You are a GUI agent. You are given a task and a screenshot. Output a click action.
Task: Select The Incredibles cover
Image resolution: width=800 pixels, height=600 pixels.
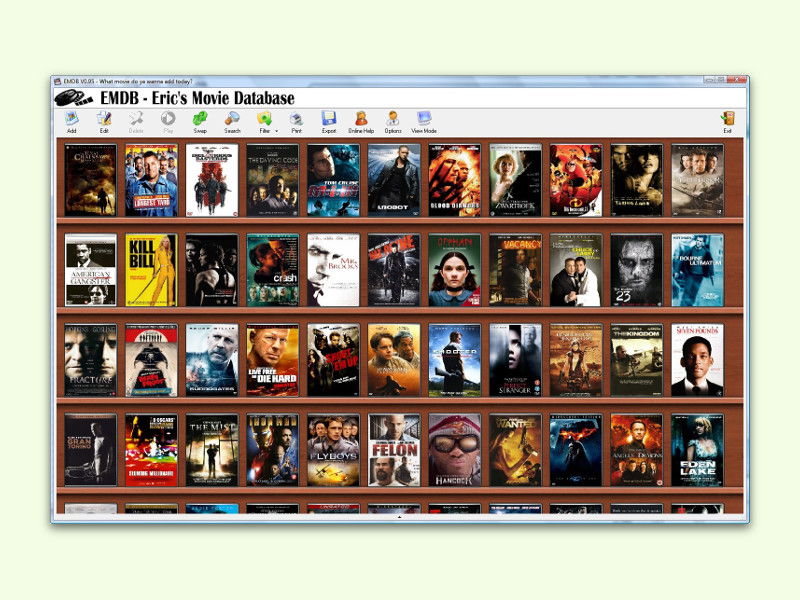click(576, 180)
